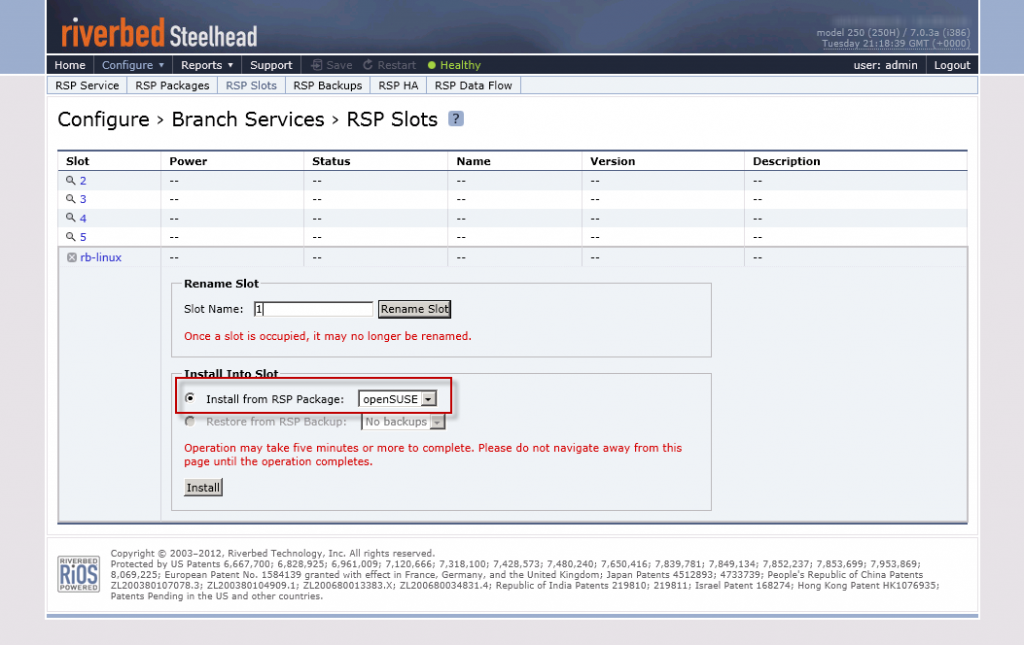
Task: Click the riverbed Steelhead logo
Action: pos(159,33)
